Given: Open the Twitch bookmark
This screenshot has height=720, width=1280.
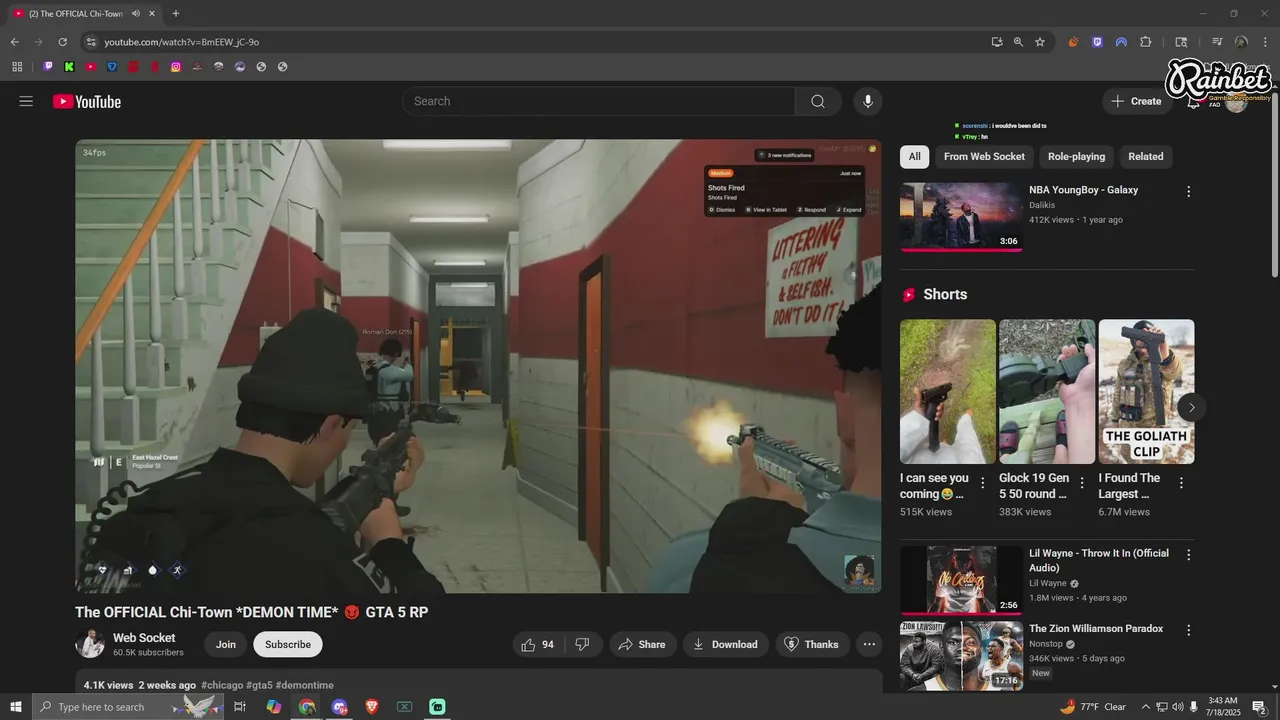Looking at the screenshot, I should tap(47, 67).
